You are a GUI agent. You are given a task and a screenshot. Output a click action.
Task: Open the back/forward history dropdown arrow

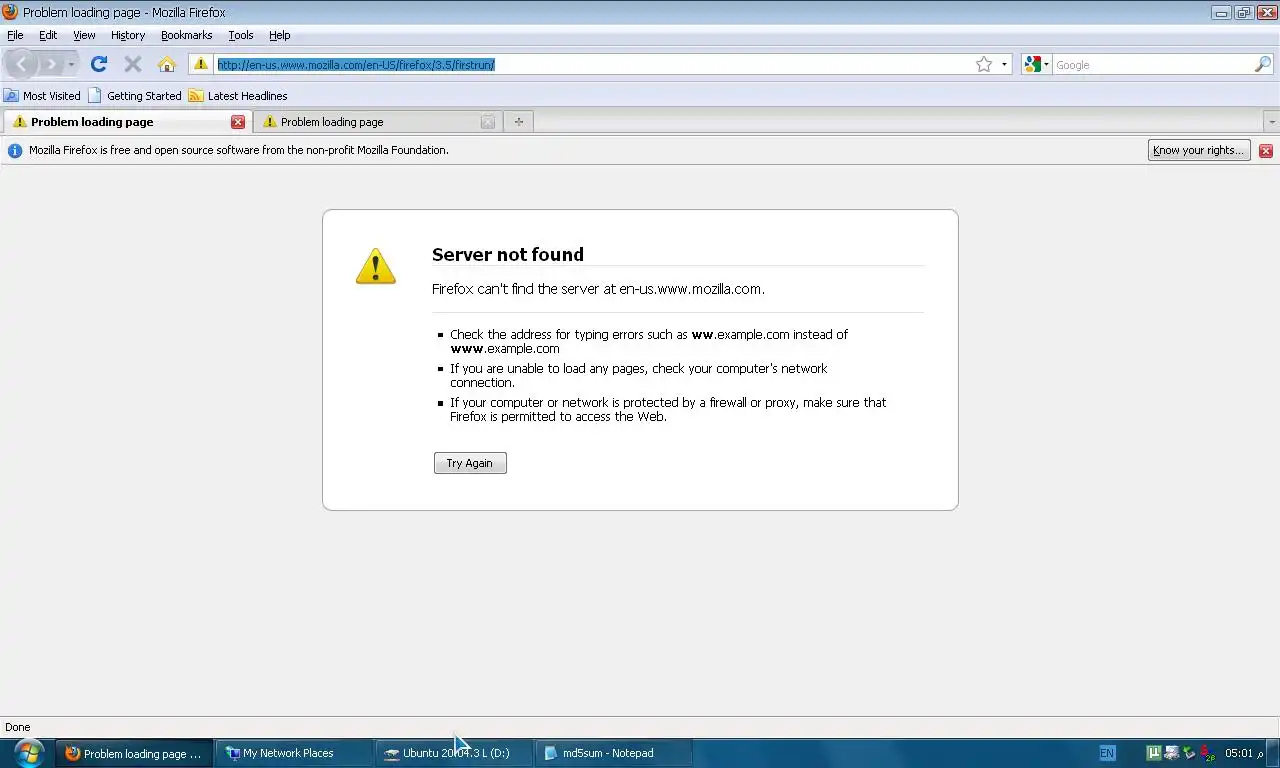point(71,65)
